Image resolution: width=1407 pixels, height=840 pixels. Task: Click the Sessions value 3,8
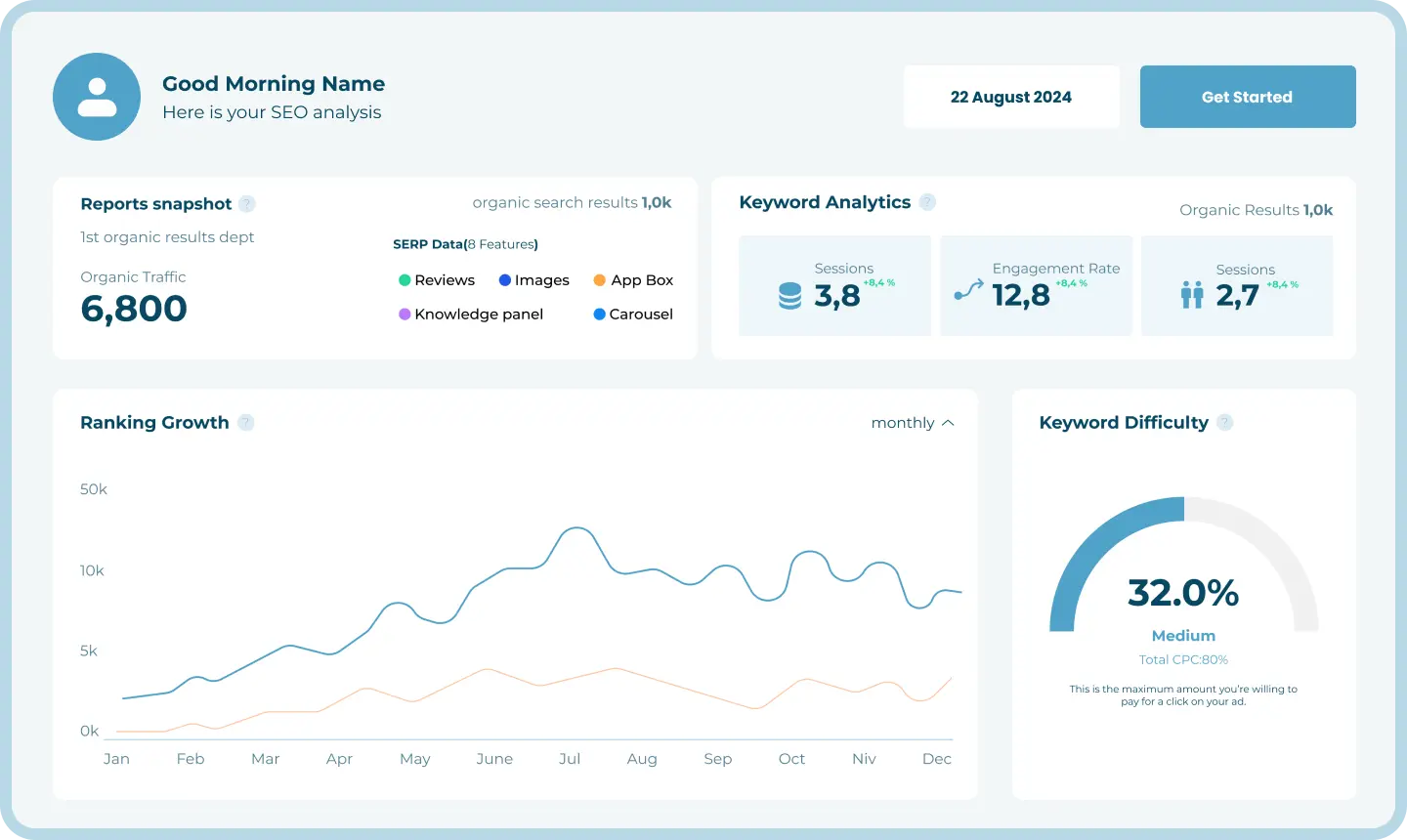837,296
